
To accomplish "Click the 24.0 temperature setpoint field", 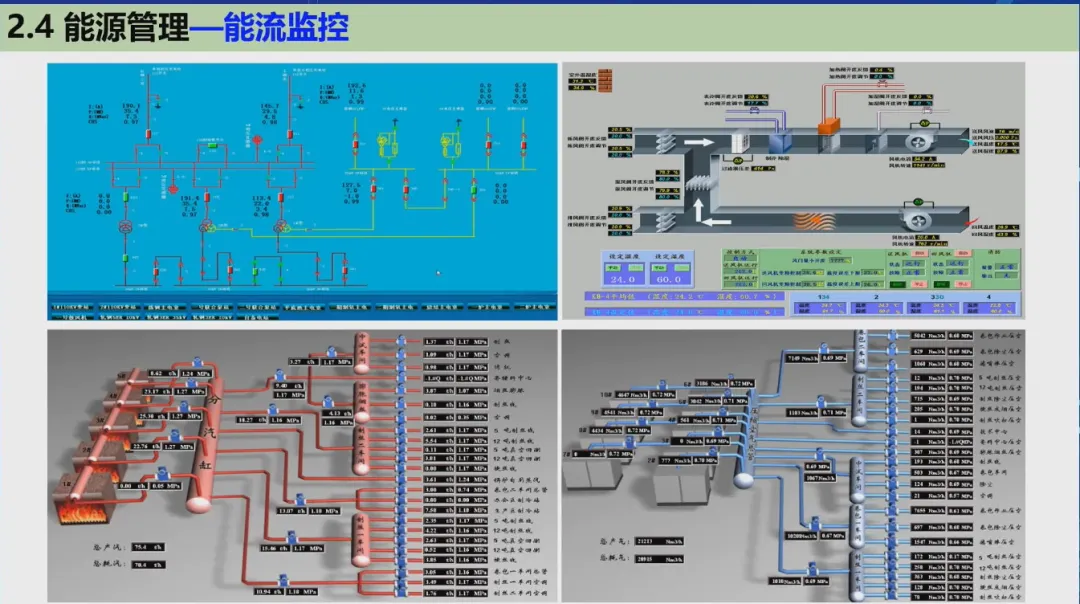I will point(623,280).
